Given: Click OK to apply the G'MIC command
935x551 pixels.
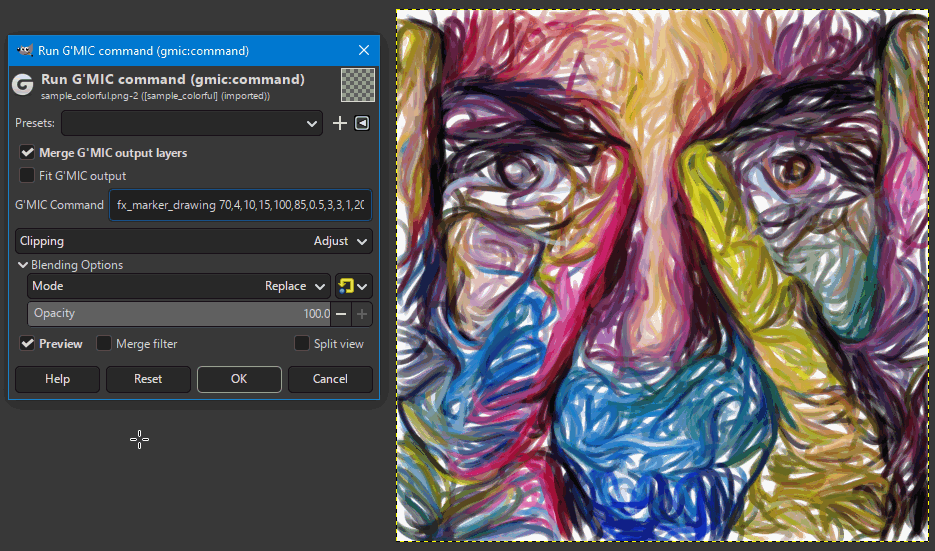Looking at the screenshot, I should (x=239, y=379).
